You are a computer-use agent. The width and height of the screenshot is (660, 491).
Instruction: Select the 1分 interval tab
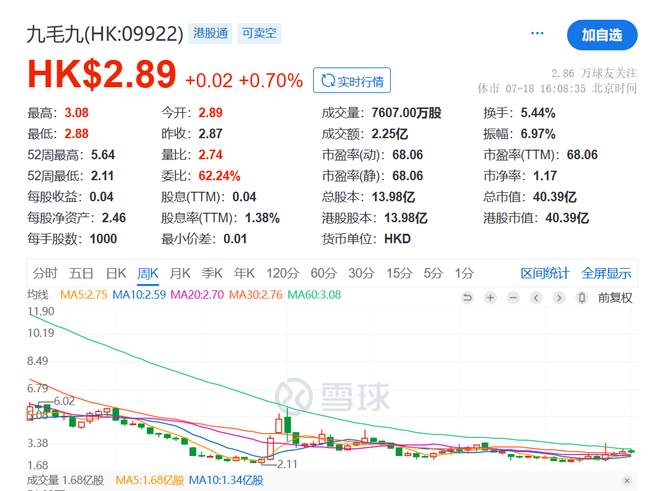click(464, 273)
